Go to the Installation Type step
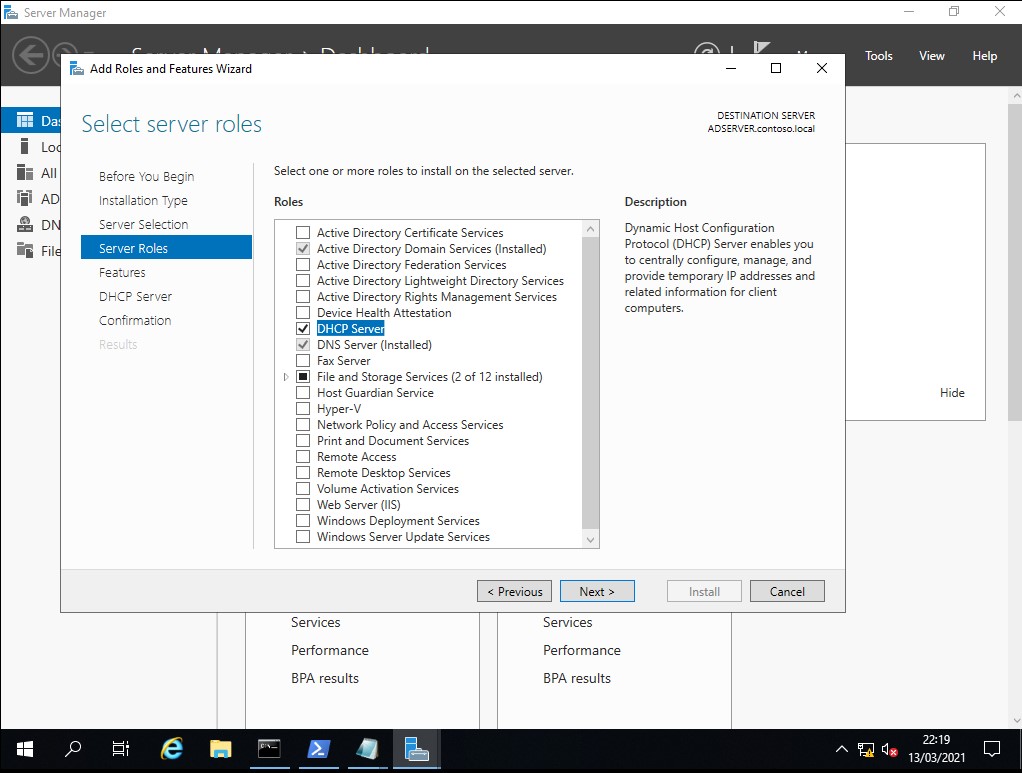This screenshot has width=1022, height=773. (143, 200)
